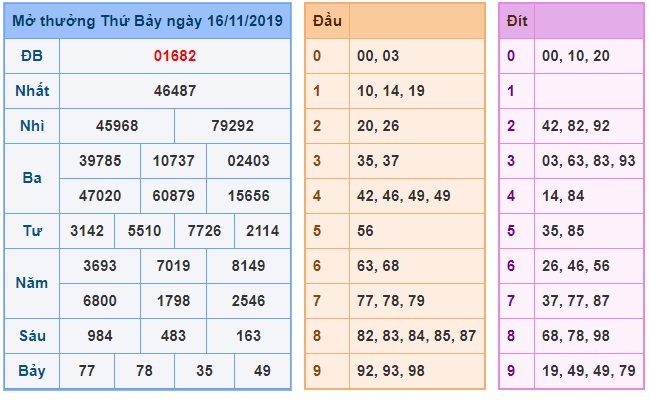Pick Năm prize number 2546

(x=249, y=301)
